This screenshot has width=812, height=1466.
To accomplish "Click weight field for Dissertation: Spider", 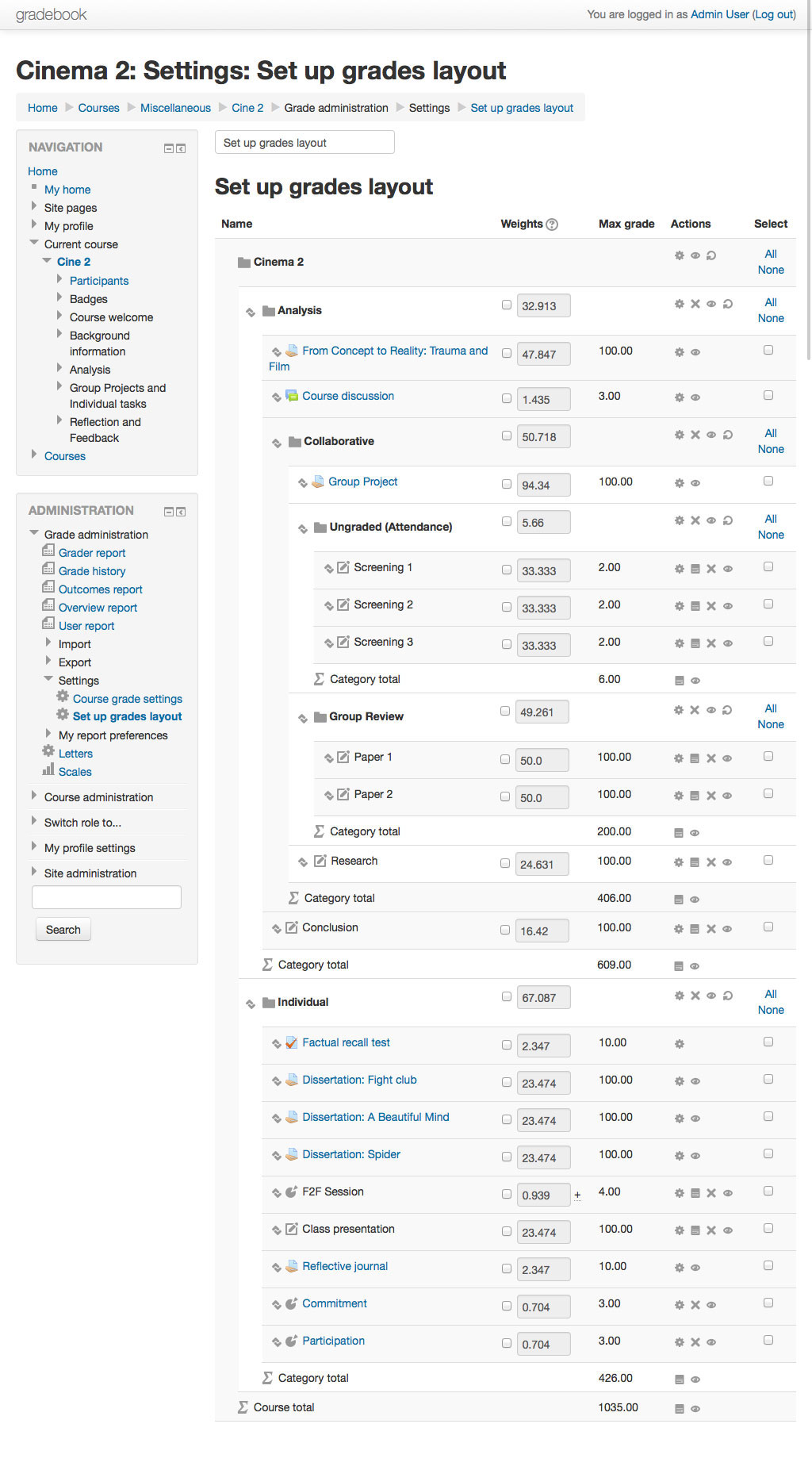I will pyautogui.click(x=543, y=1158).
